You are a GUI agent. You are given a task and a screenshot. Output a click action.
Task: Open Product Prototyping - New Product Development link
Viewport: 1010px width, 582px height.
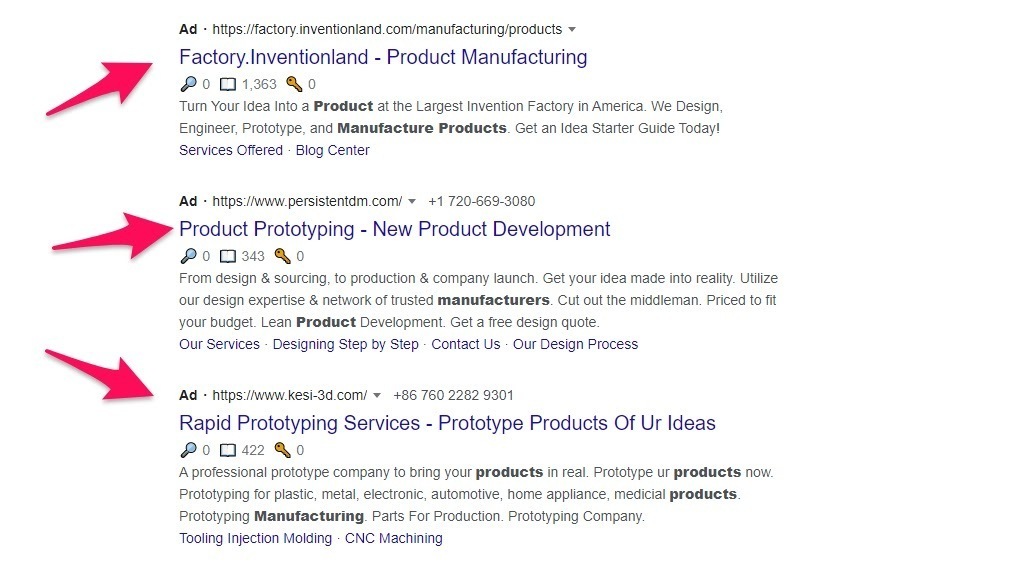(x=394, y=229)
